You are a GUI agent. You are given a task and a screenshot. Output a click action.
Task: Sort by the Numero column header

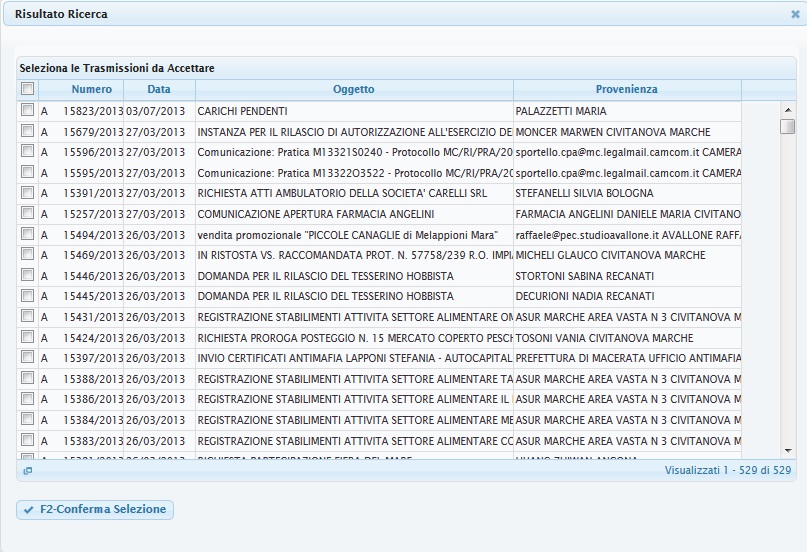pos(91,89)
